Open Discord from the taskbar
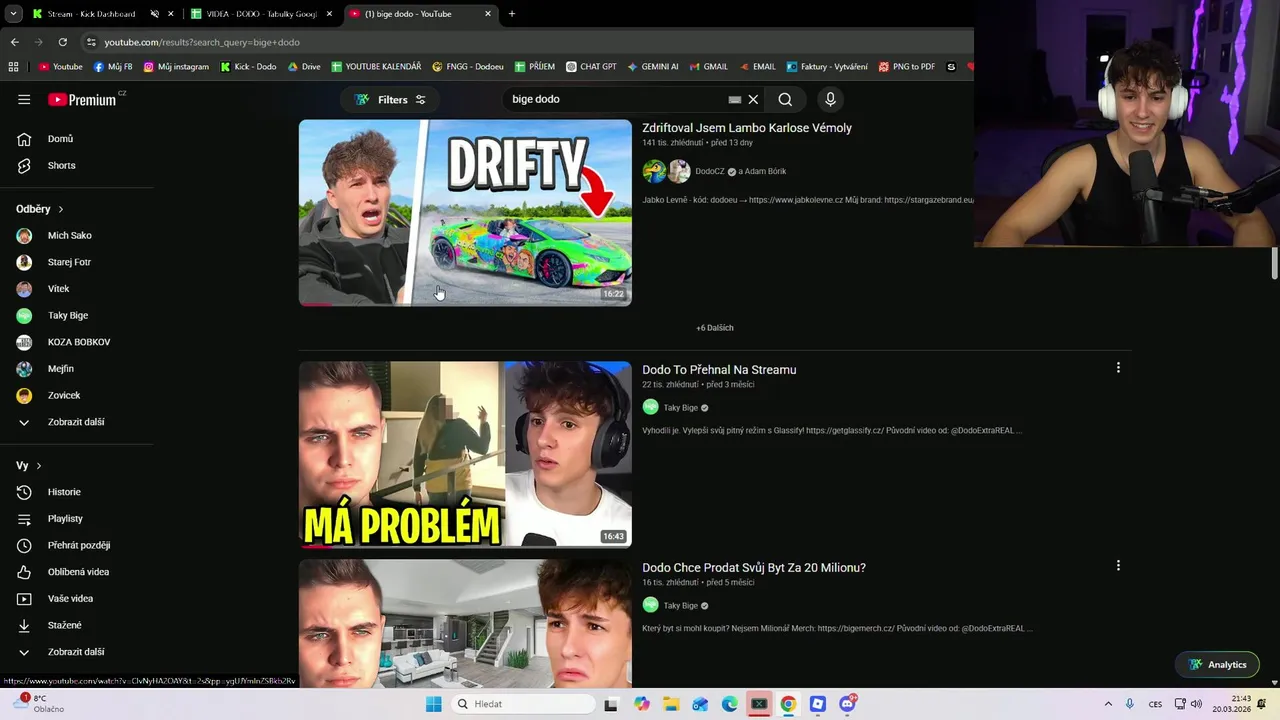 point(847,704)
